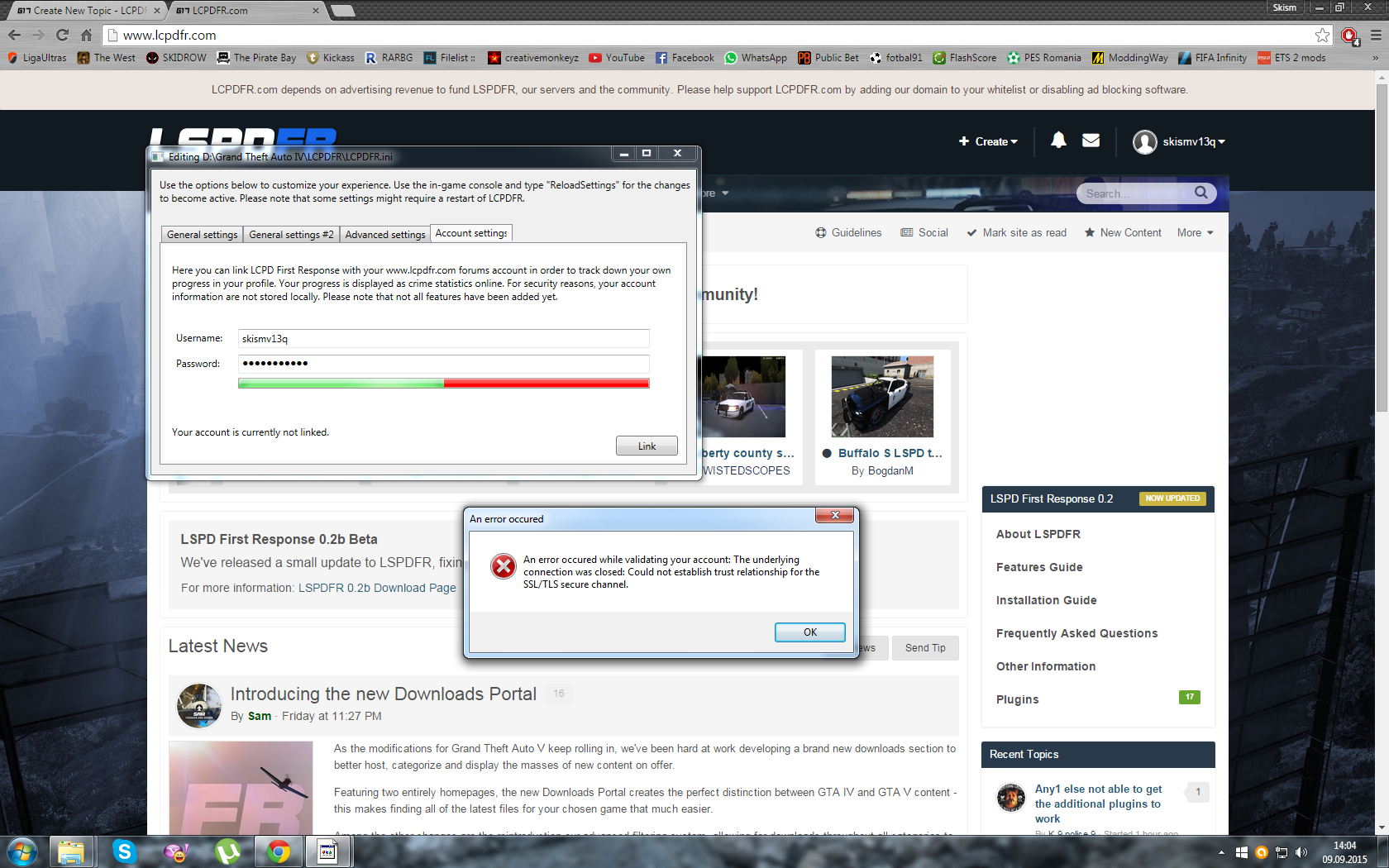This screenshot has width=1389, height=868.
Task: Open the FIFA Infinity bookmark
Action: [1213, 58]
